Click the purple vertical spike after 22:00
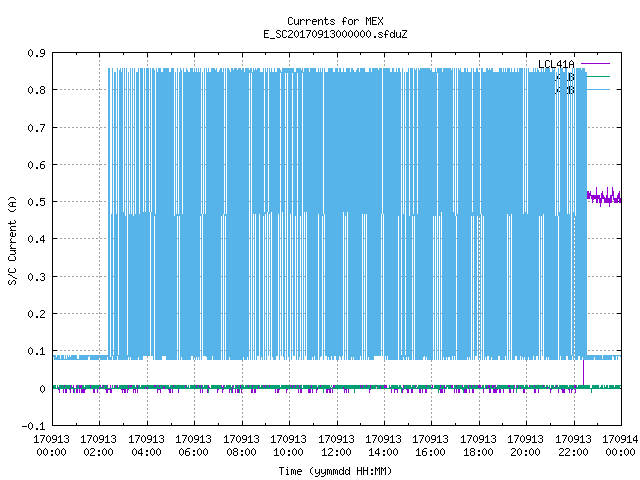The height and width of the screenshot is (480, 640). (x=583, y=372)
